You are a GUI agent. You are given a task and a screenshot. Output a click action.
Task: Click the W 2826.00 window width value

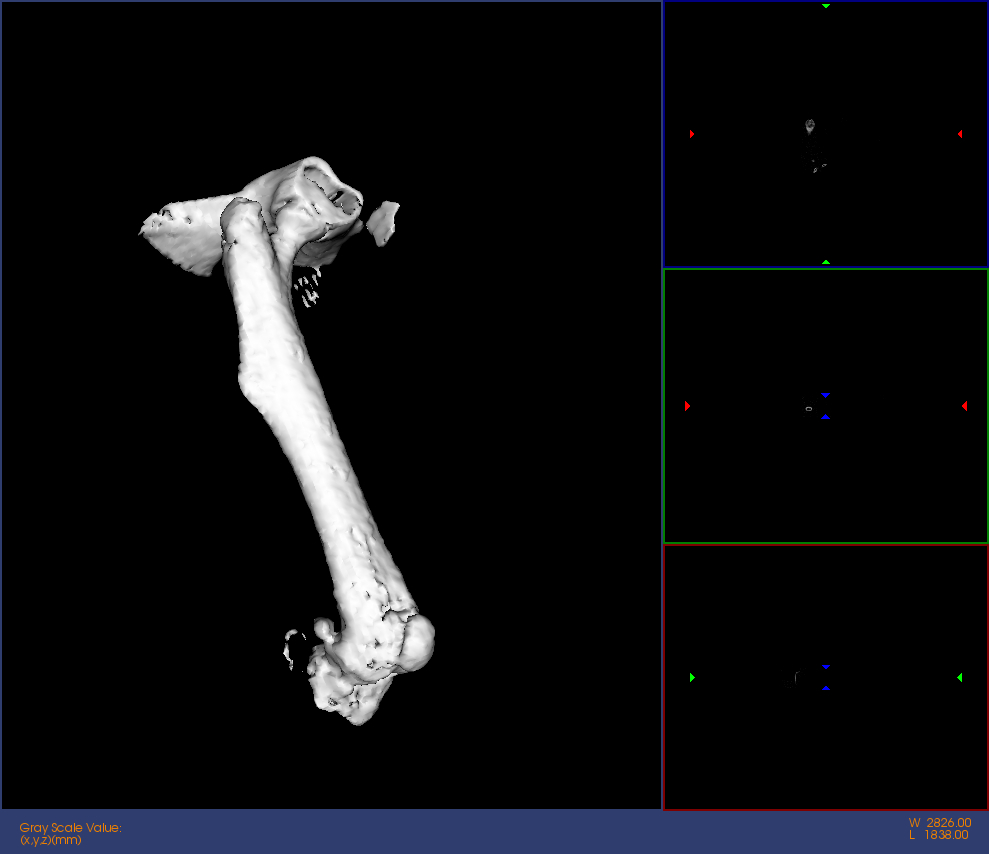pos(939,823)
